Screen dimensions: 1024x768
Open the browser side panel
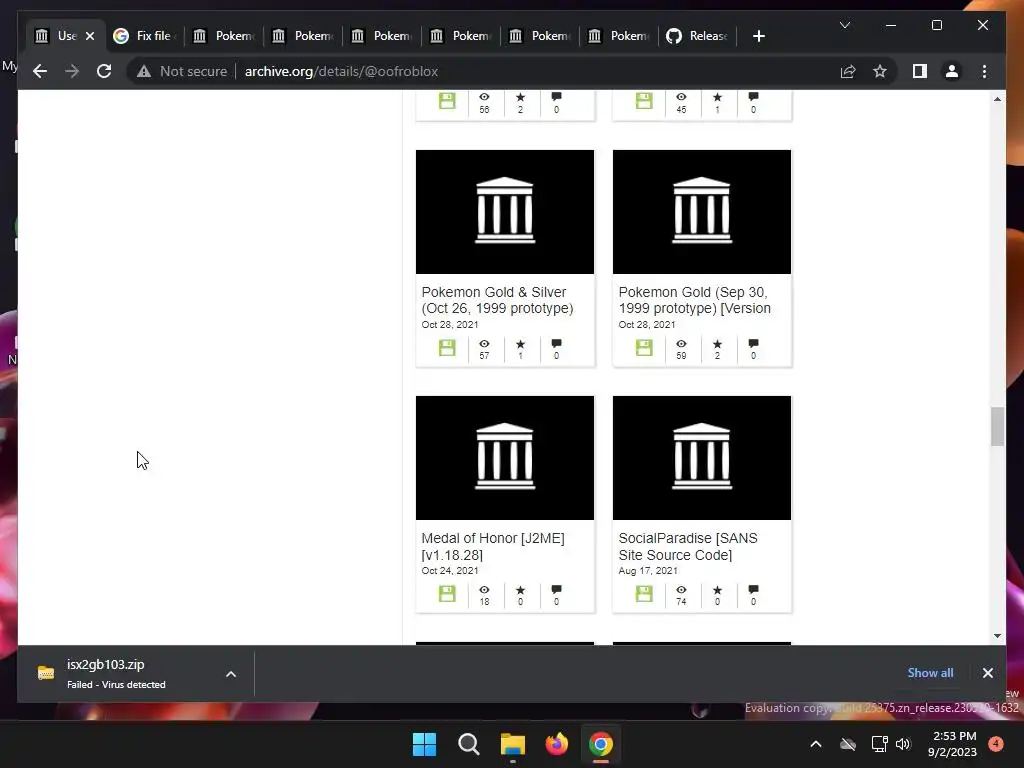point(920,71)
